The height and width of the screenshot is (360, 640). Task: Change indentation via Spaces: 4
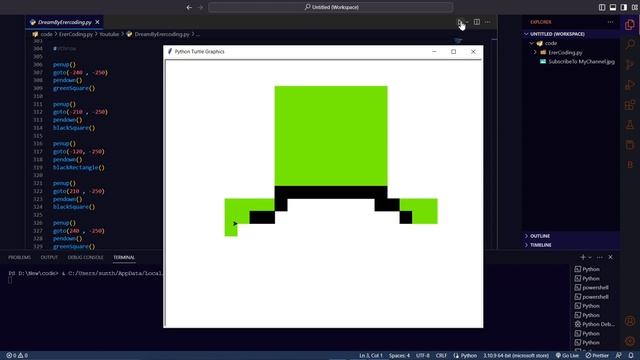pyautogui.click(x=399, y=356)
